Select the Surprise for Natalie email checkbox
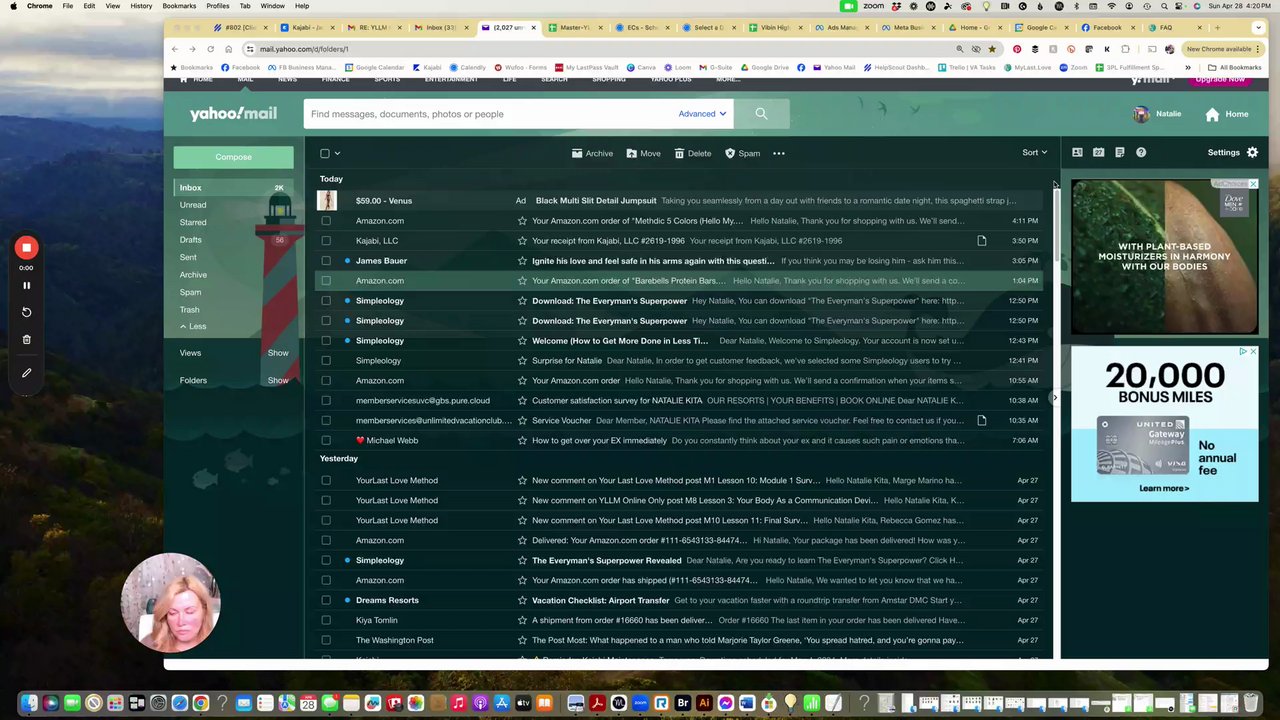Image resolution: width=1280 pixels, height=720 pixels. 326,361
